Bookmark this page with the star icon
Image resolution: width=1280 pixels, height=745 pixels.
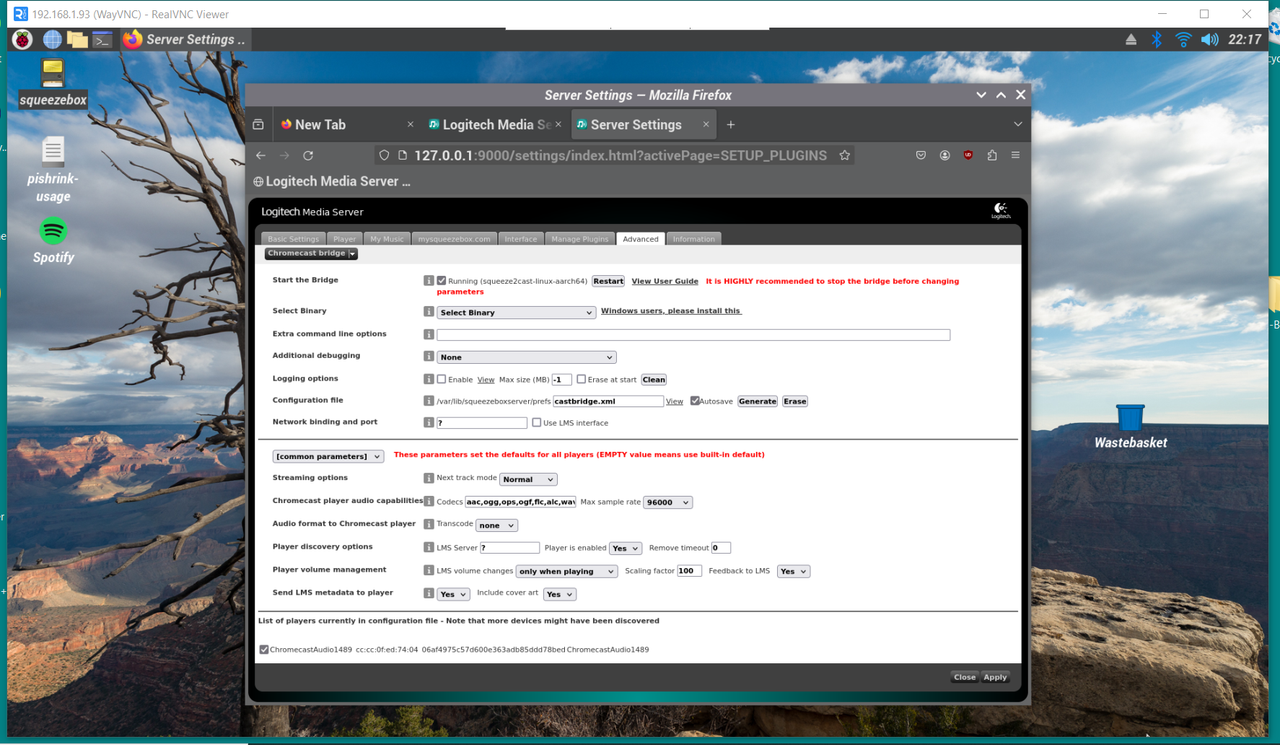(845, 155)
